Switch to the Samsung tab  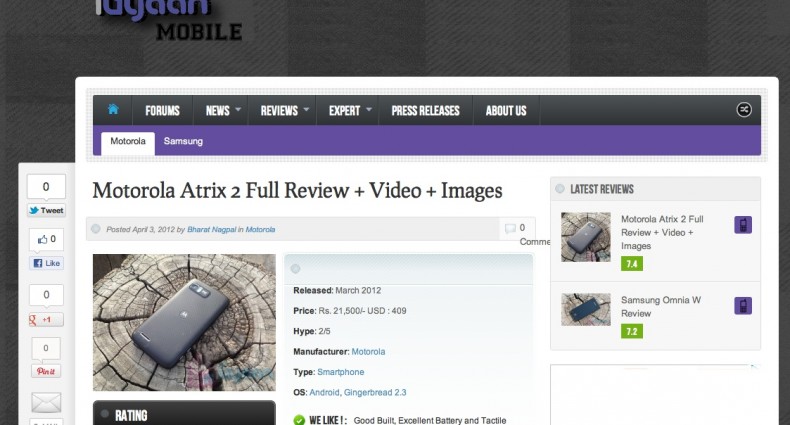[183, 142]
